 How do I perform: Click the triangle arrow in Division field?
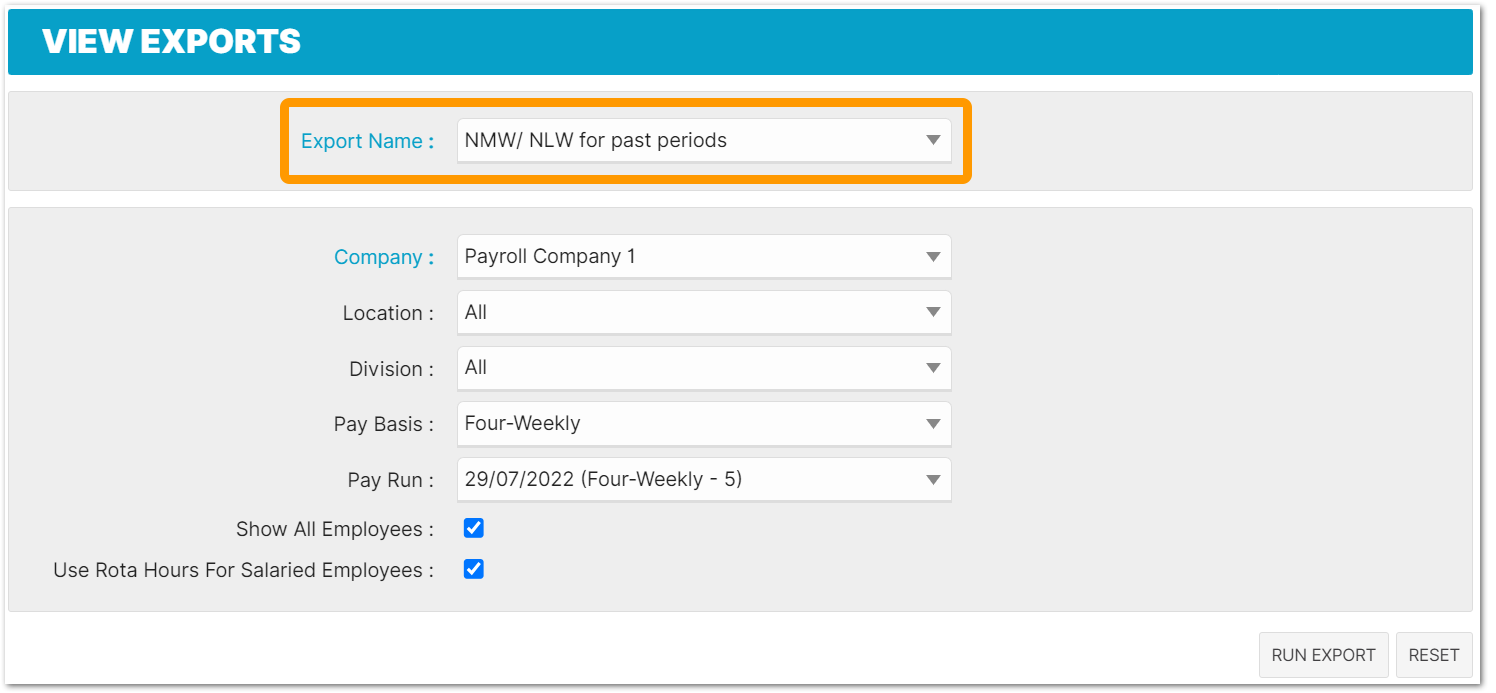933,368
